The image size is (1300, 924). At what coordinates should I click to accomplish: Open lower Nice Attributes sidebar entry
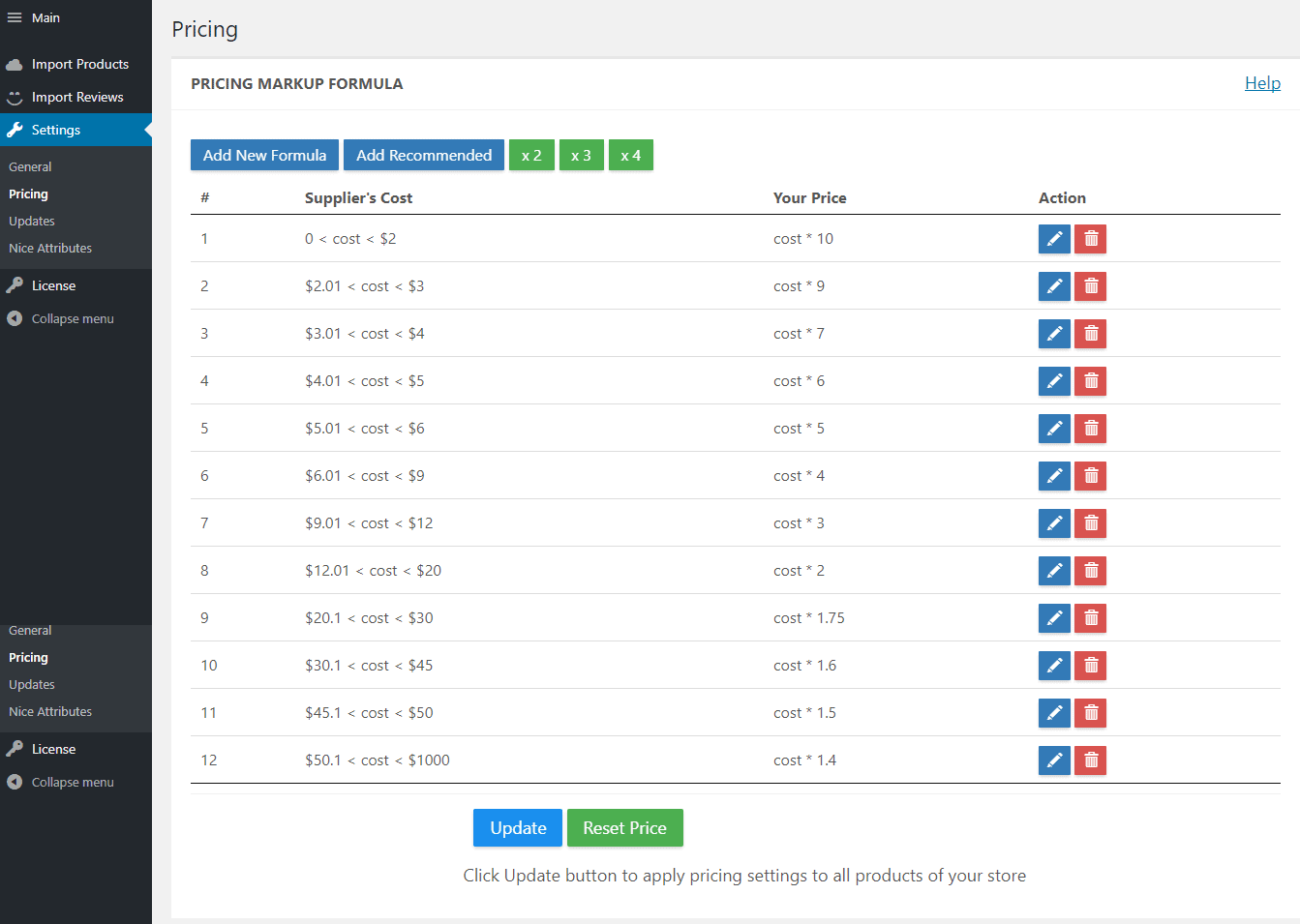click(50, 711)
